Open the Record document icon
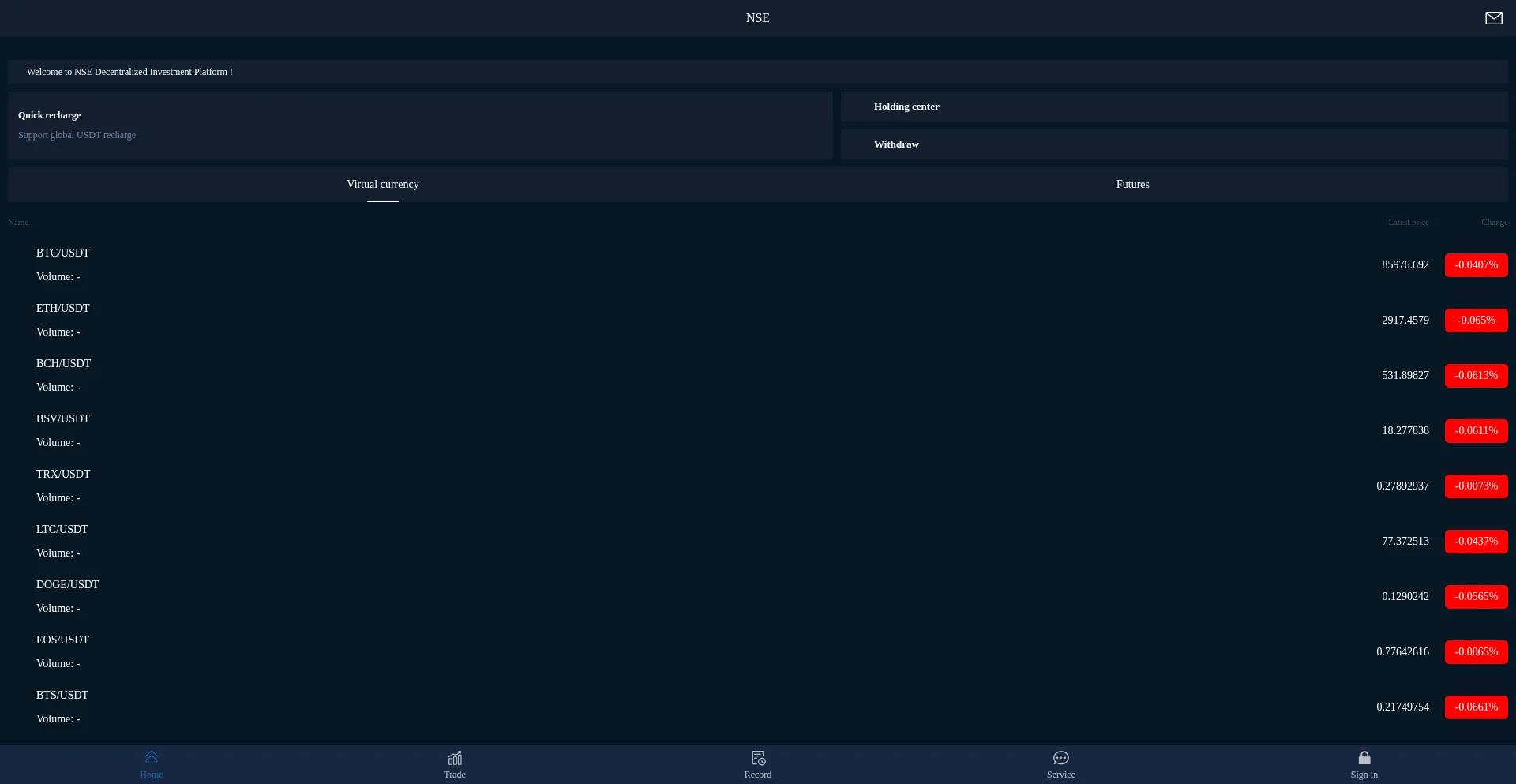1516x784 pixels. pos(758,758)
